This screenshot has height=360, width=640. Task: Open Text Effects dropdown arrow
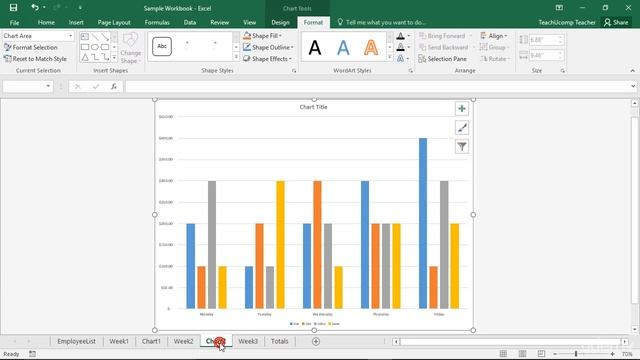click(409, 59)
